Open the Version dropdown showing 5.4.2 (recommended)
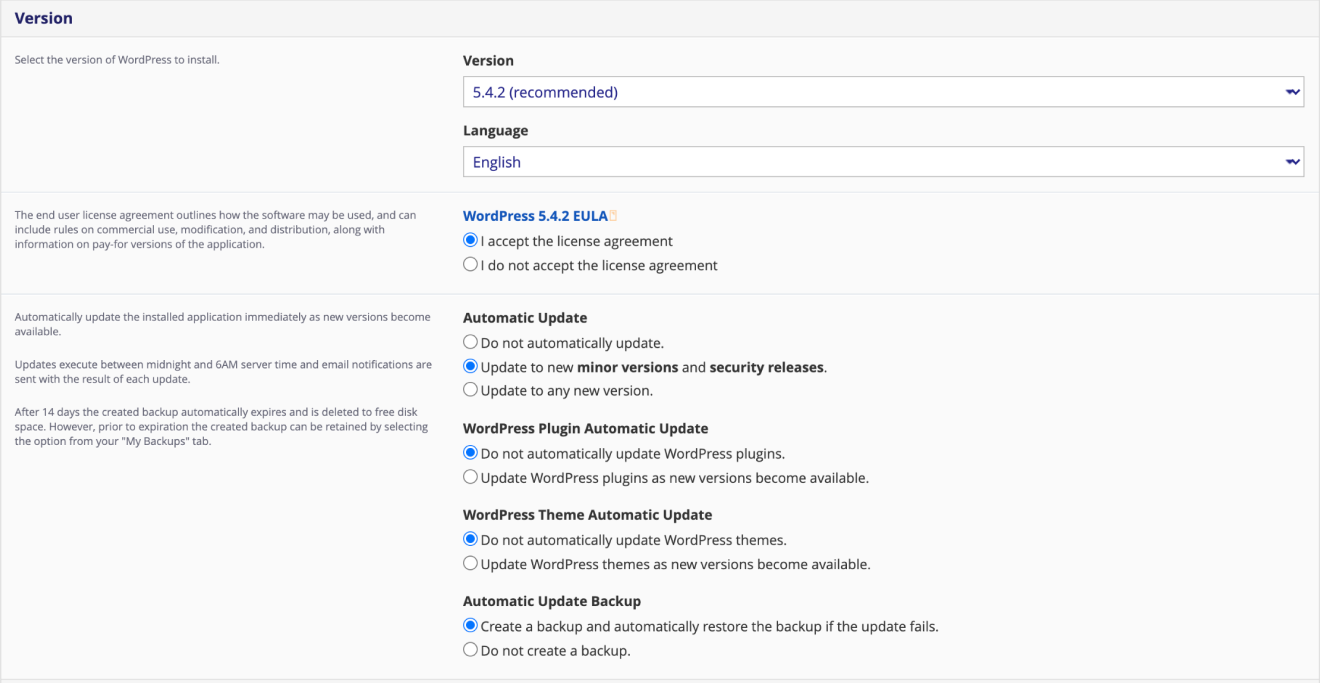The height and width of the screenshot is (684, 1320). 883,92
